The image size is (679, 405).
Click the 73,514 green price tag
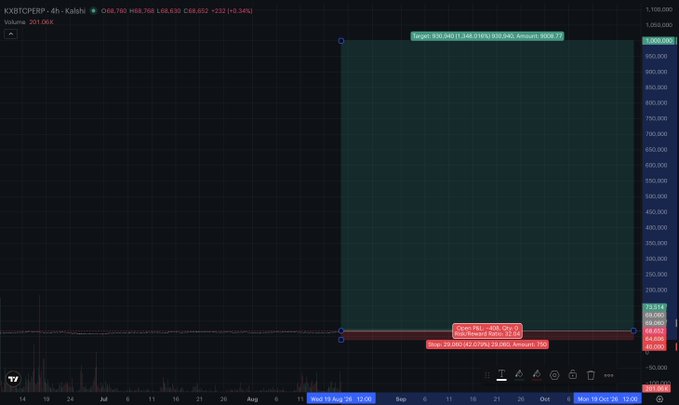click(654, 307)
